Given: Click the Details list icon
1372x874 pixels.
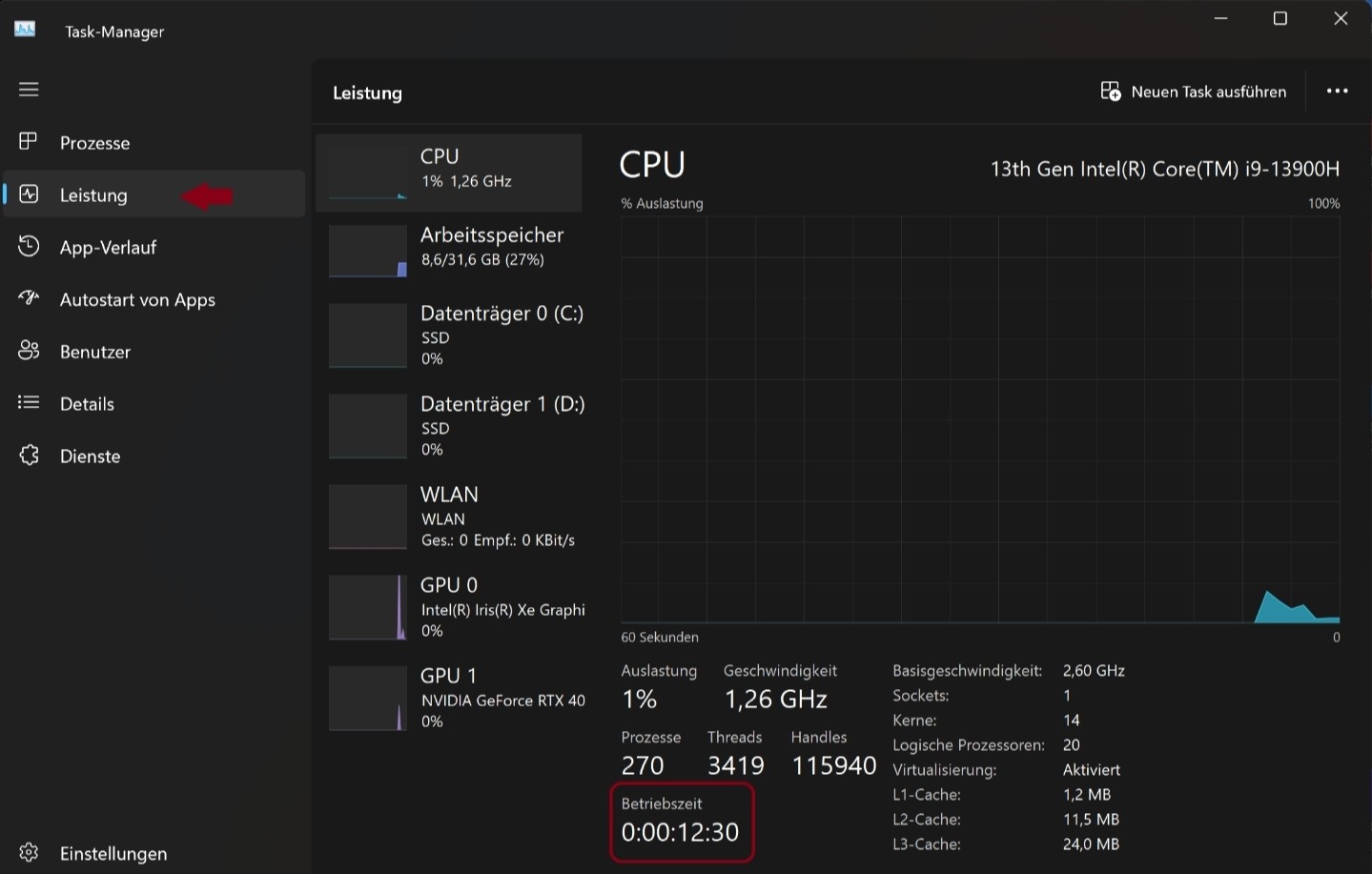Looking at the screenshot, I should point(29,403).
